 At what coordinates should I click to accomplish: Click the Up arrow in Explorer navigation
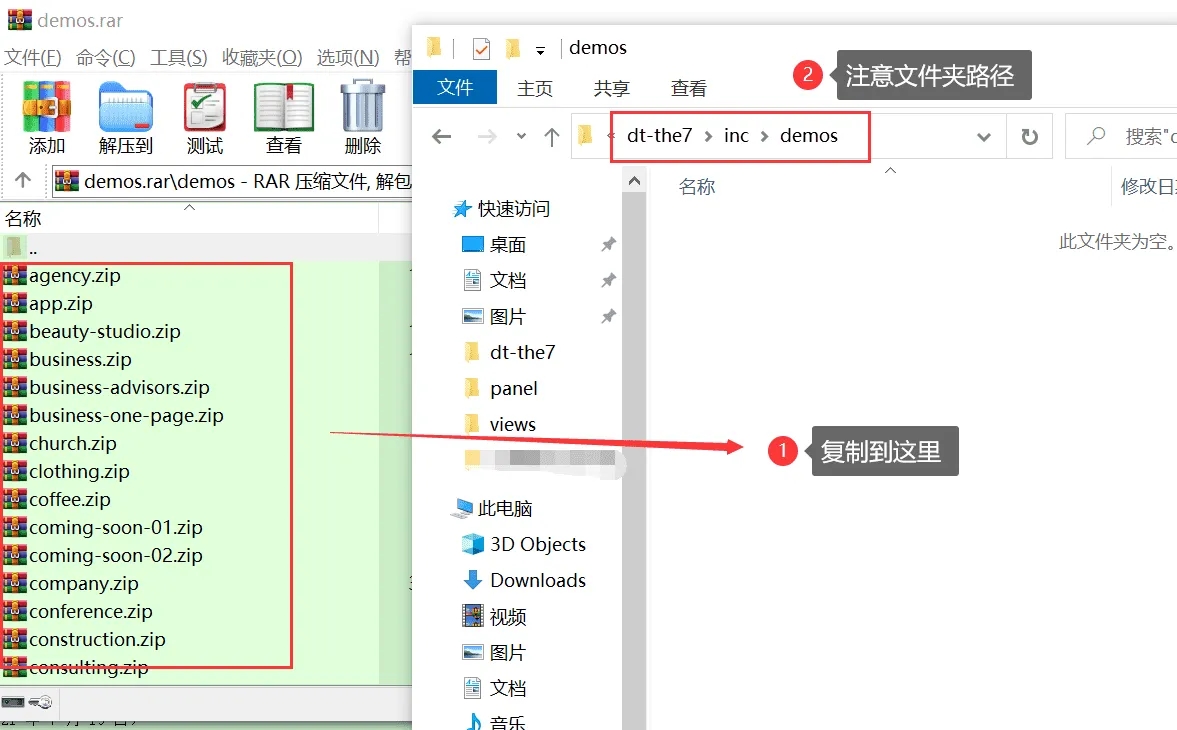click(x=552, y=137)
